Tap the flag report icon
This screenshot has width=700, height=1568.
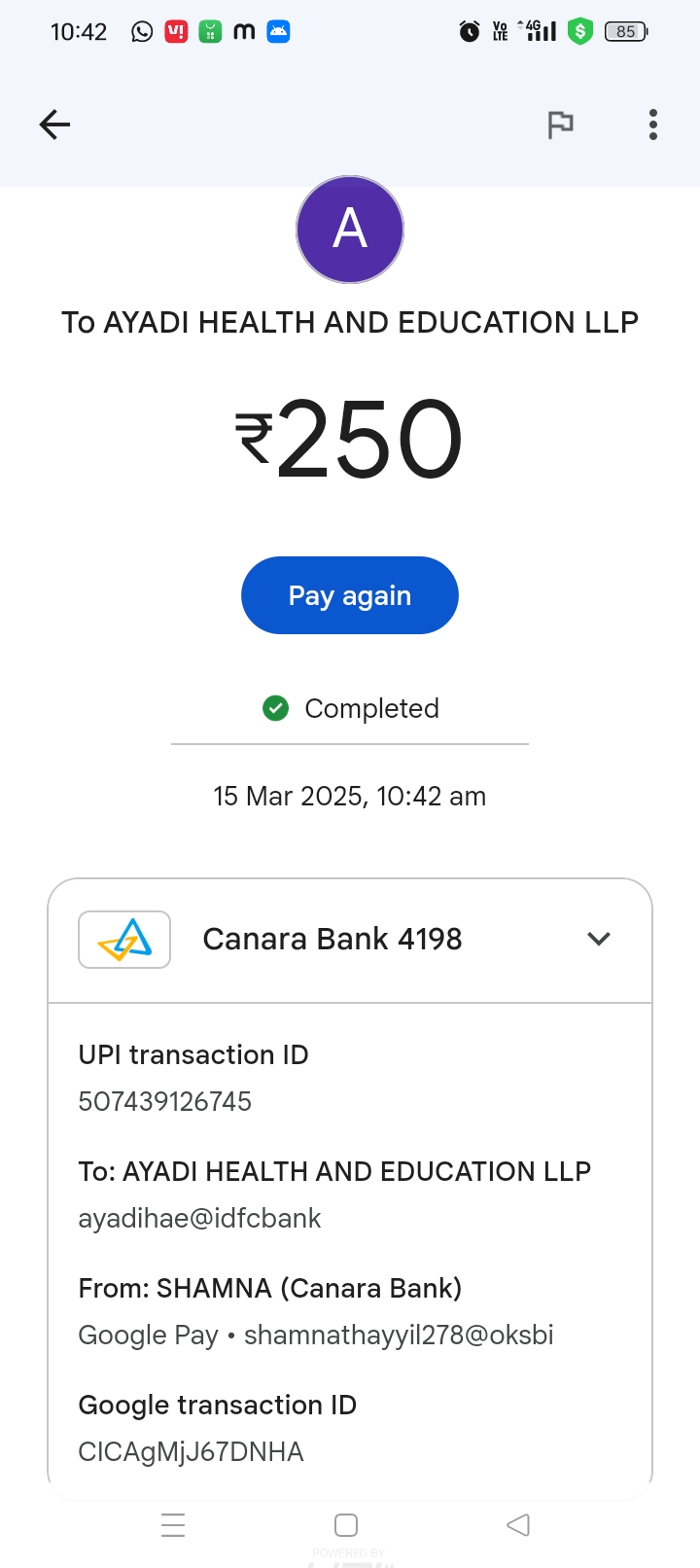pos(560,125)
